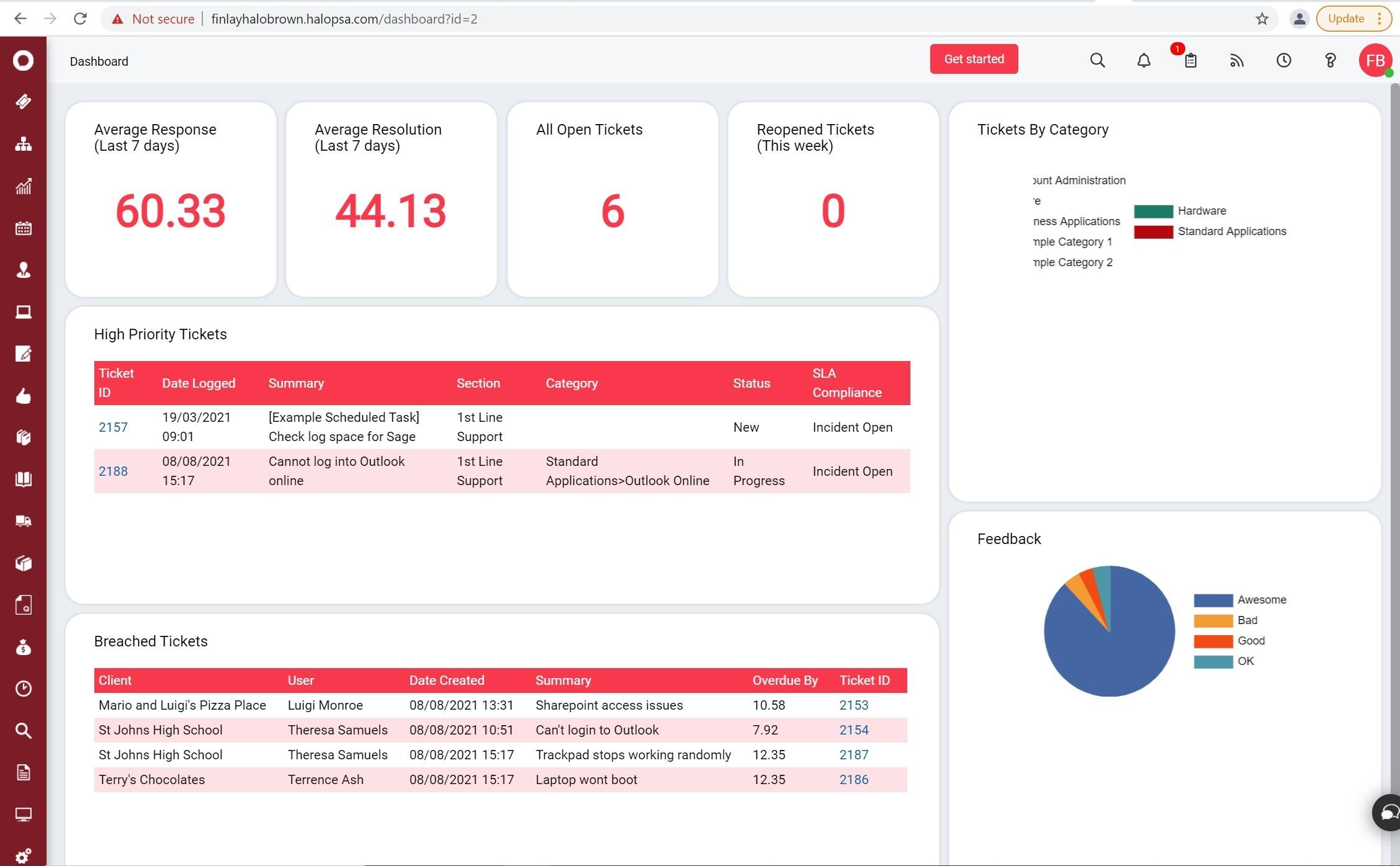Select the Knowledge Base books icon
This screenshot has width=1400, height=866.
[x=23, y=478]
